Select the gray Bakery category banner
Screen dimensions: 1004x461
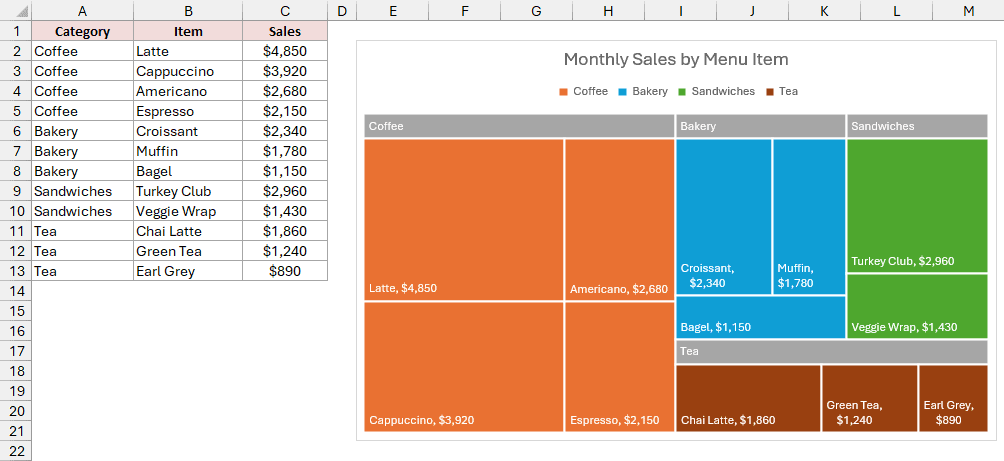761,126
